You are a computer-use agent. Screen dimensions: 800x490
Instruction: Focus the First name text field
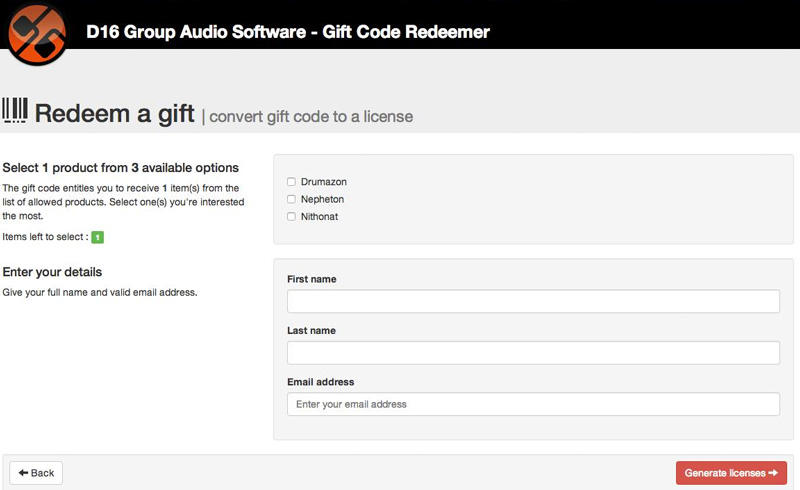click(x=533, y=301)
